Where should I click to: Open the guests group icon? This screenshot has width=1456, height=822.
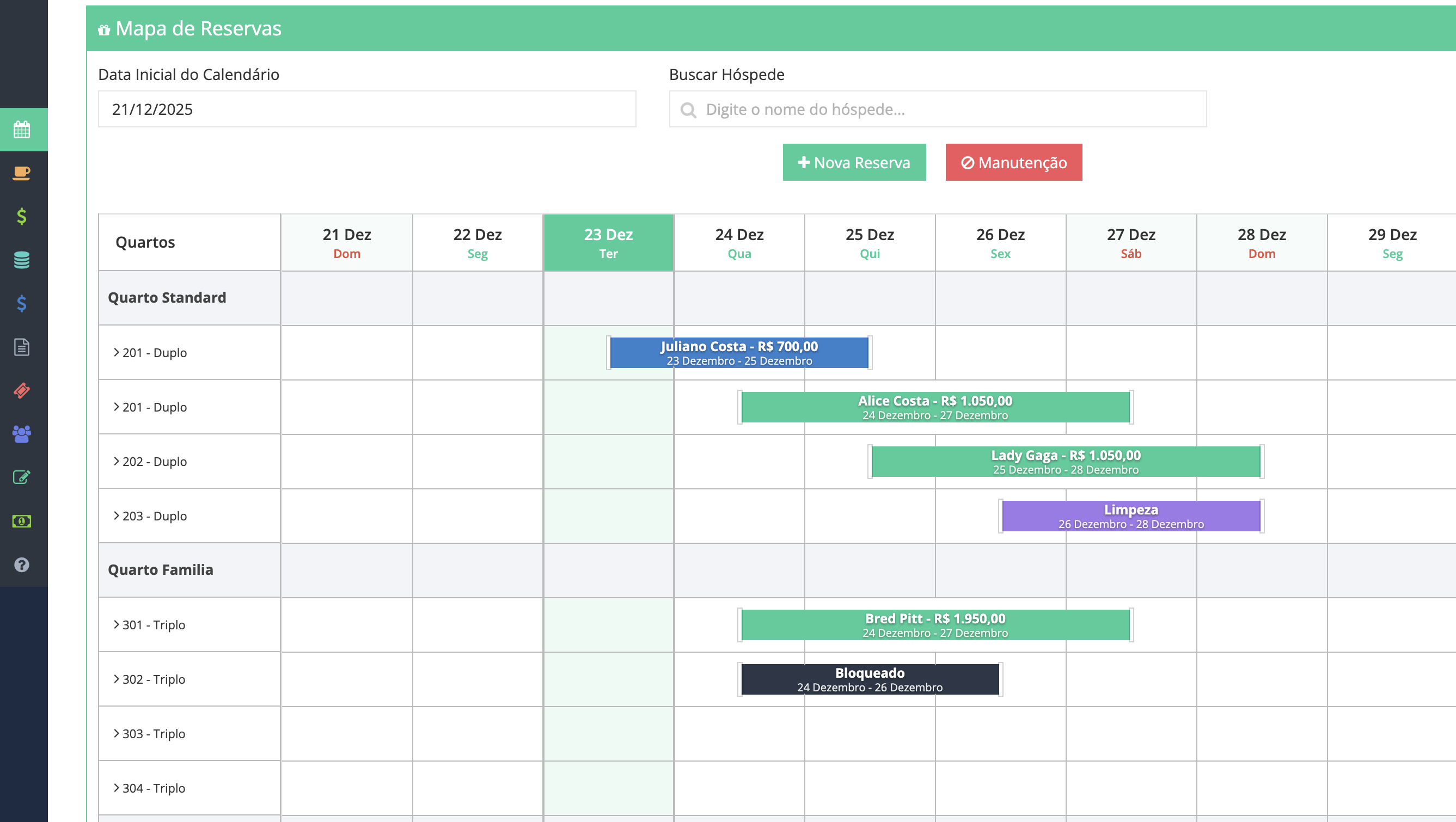tap(21, 434)
